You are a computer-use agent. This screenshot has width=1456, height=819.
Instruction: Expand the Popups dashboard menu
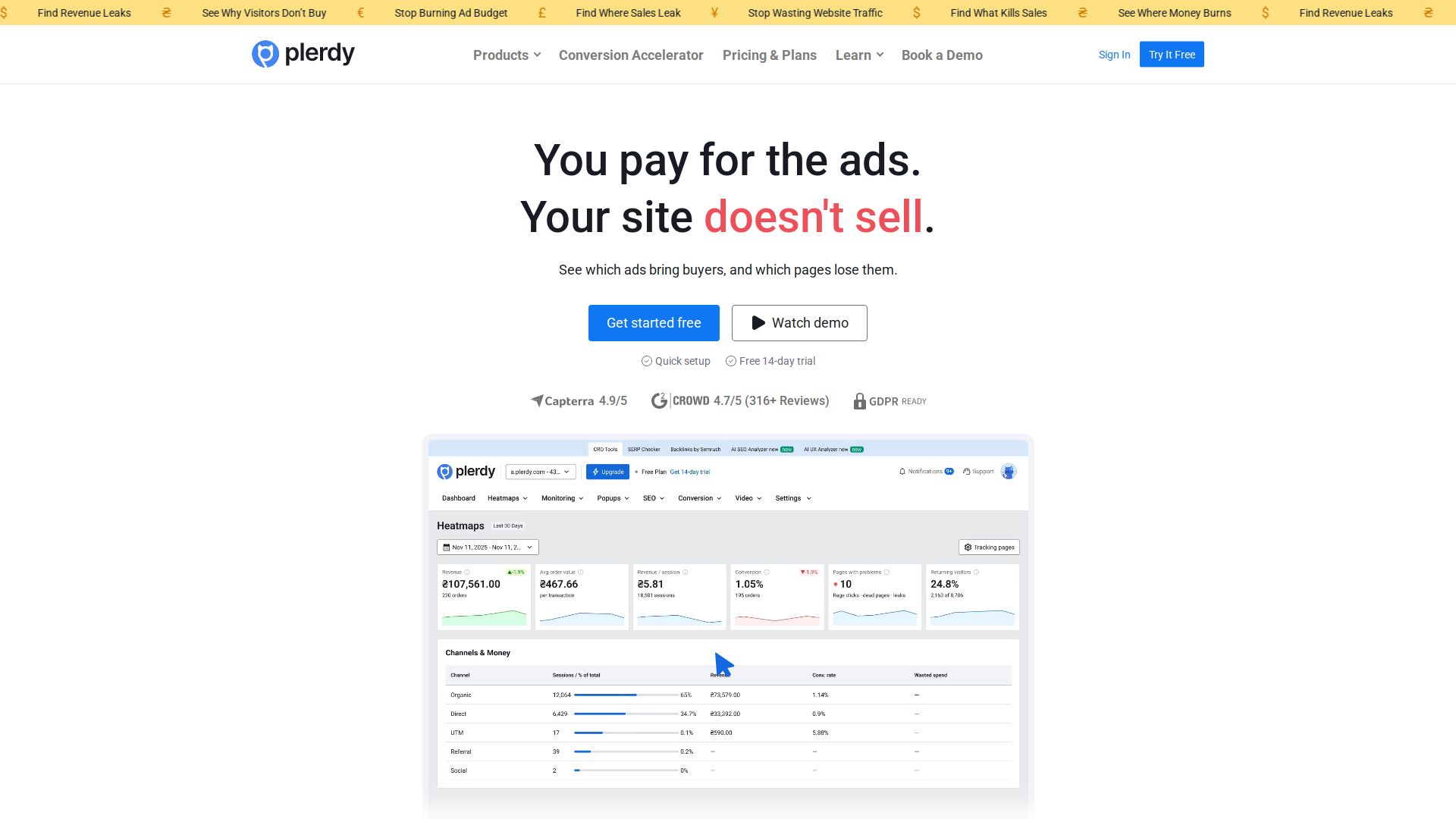click(x=613, y=498)
